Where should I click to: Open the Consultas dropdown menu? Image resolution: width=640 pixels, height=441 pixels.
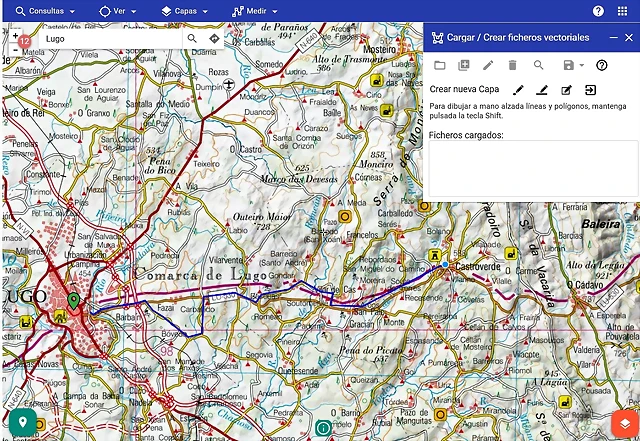pyautogui.click(x=45, y=11)
